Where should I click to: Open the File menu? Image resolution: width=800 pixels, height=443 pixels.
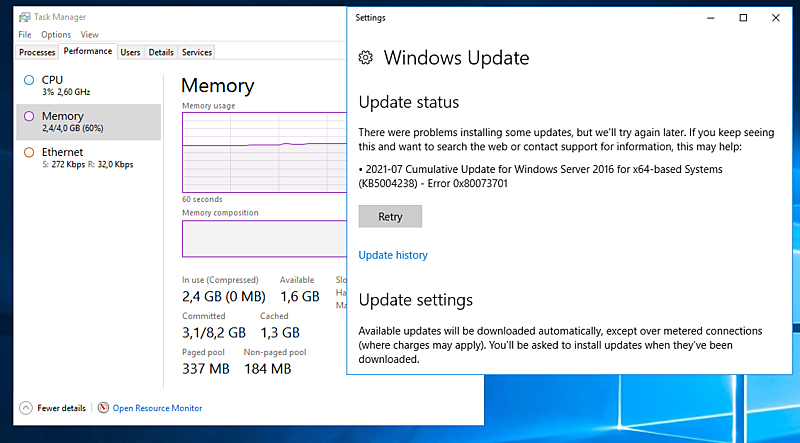point(25,35)
